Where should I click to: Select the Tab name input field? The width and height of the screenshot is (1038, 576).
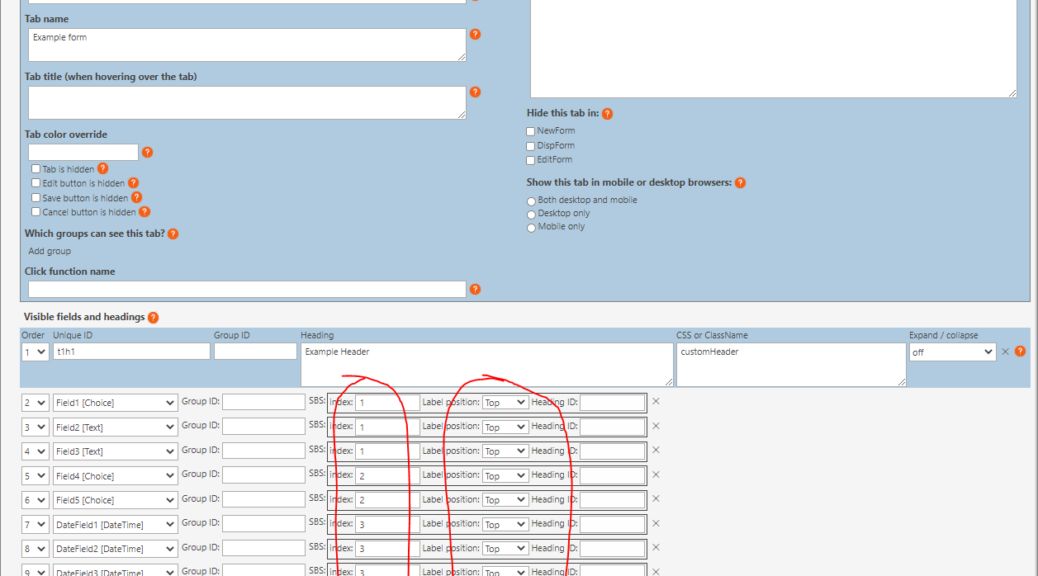[x=245, y=44]
